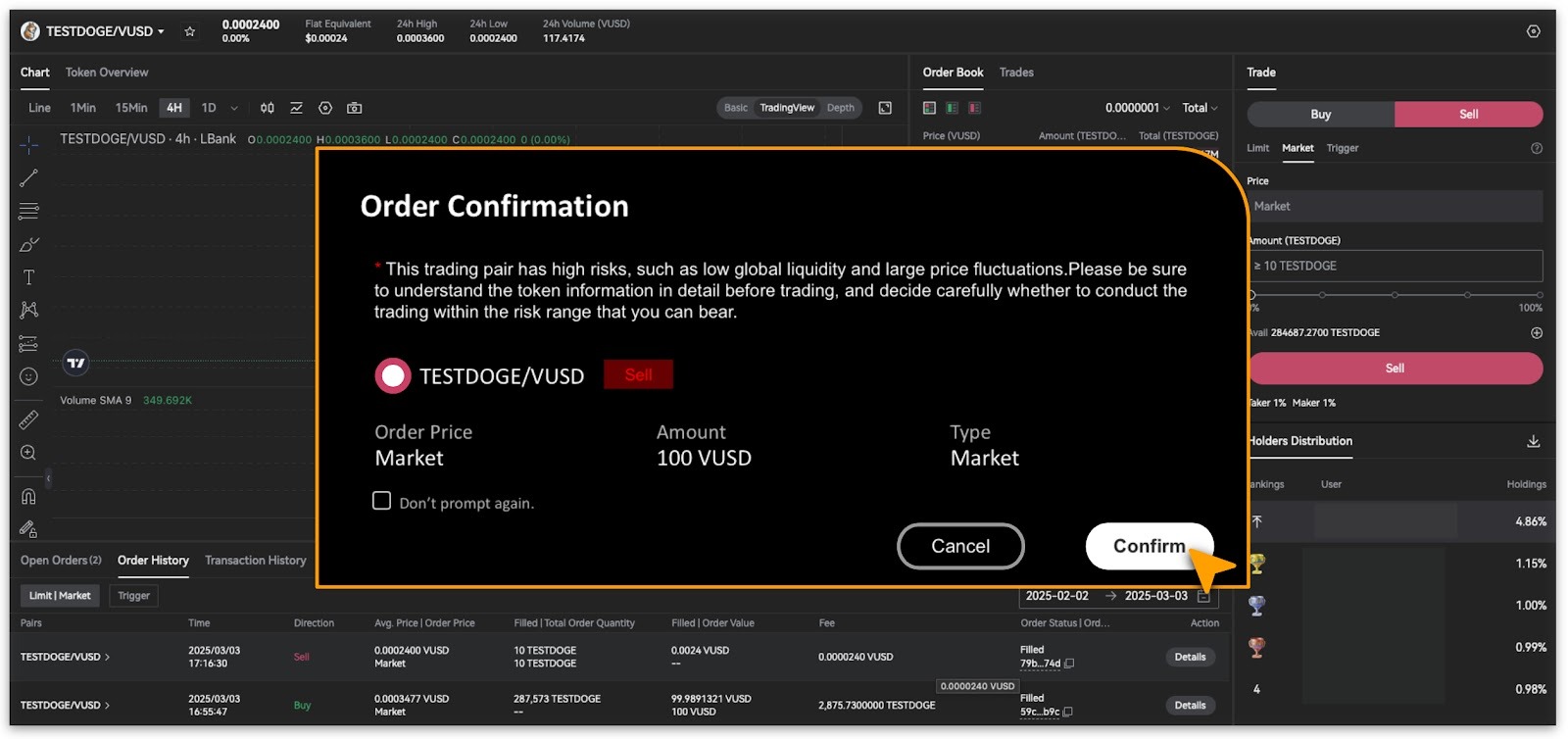1568x739 pixels.
Task: Set amount slider to 100%
Action: coord(1539,295)
